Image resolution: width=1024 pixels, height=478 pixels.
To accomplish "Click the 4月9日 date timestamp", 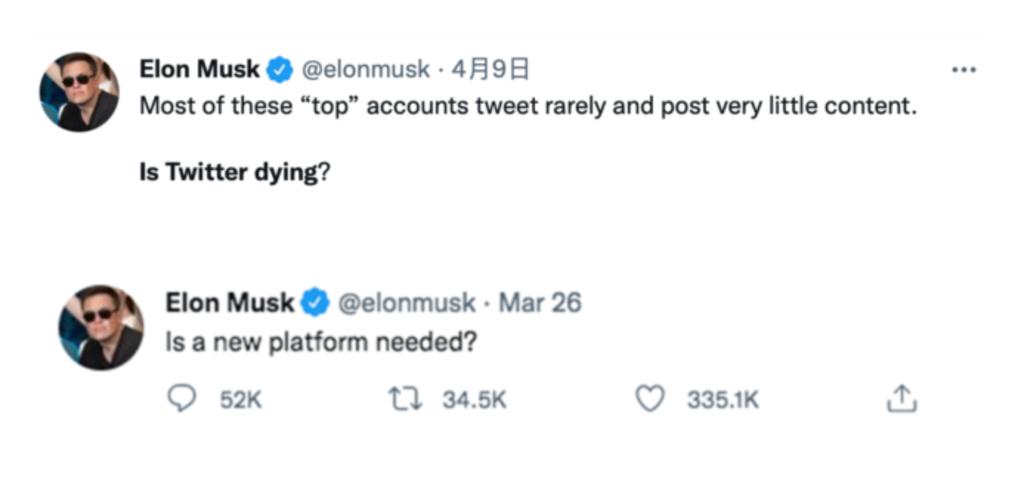I will point(490,70).
